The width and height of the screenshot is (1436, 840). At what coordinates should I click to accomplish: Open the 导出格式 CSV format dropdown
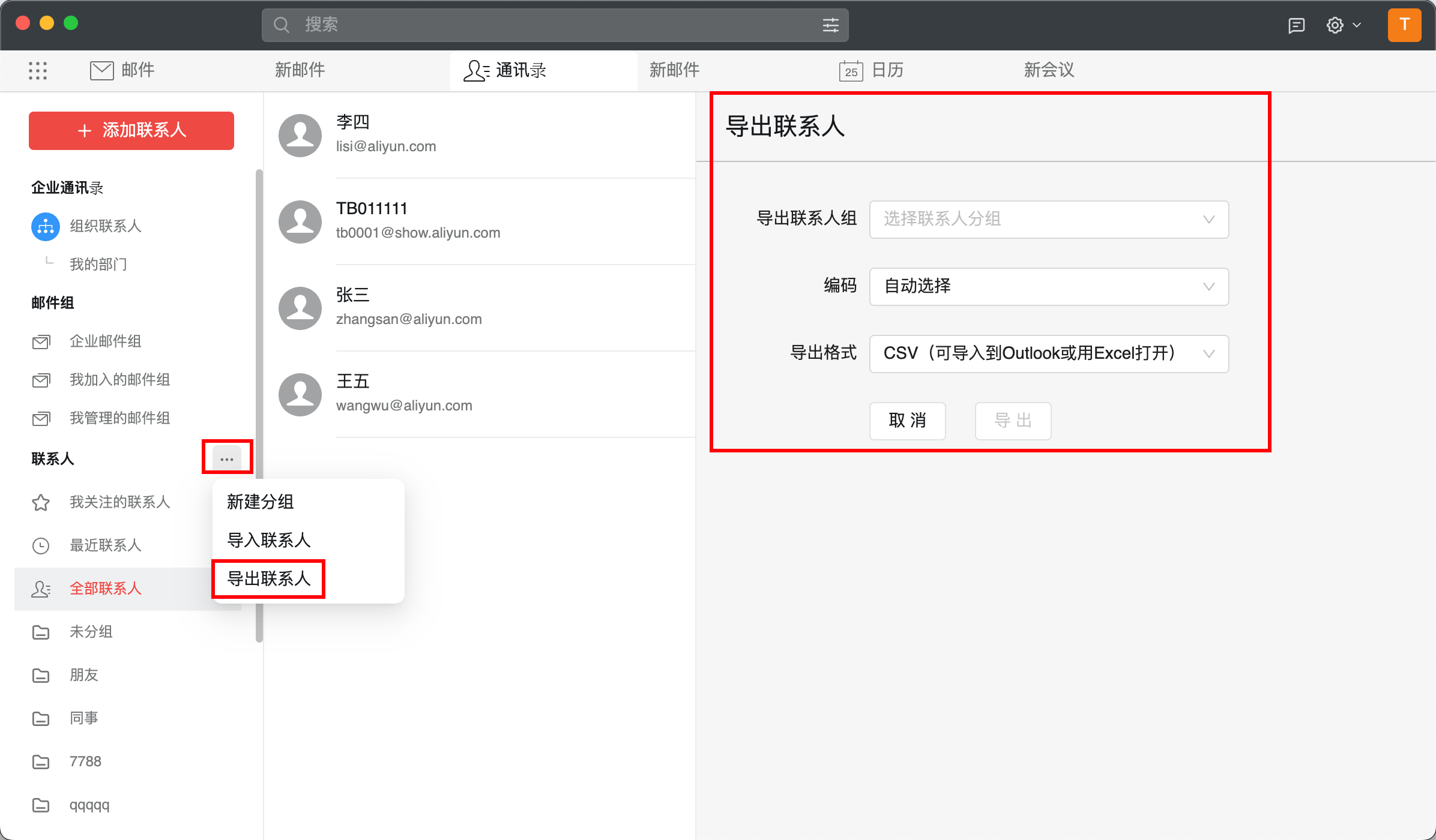(1048, 353)
